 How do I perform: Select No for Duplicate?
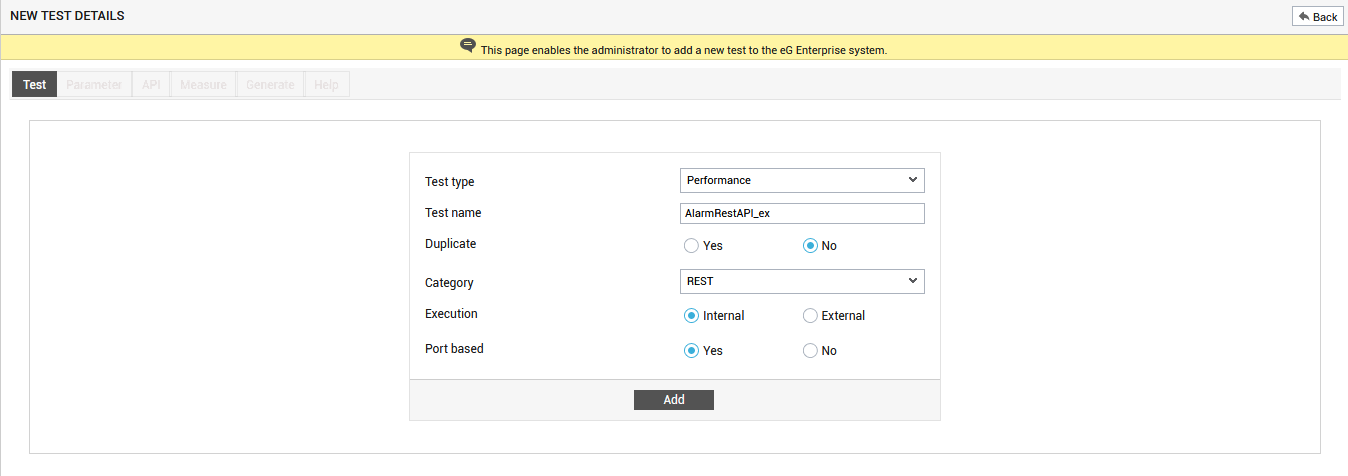[x=811, y=246]
